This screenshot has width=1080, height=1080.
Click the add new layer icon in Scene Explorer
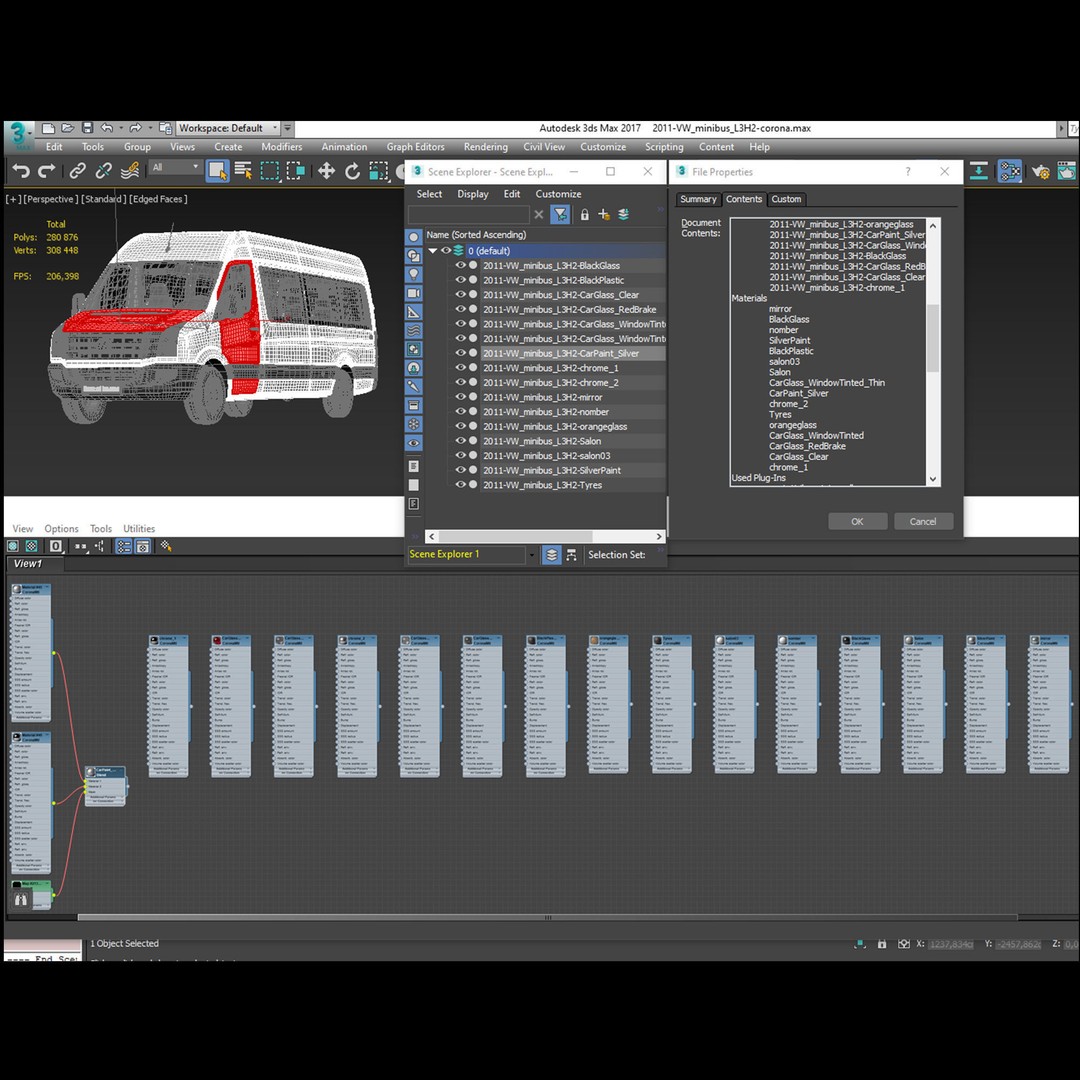coord(604,215)
